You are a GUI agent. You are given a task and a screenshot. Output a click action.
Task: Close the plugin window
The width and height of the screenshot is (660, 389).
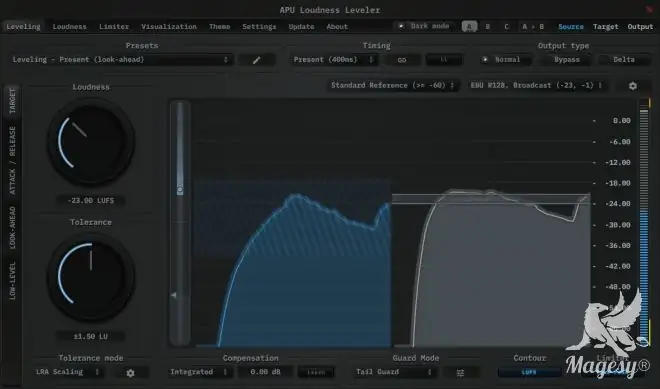(x=649, y=9)
